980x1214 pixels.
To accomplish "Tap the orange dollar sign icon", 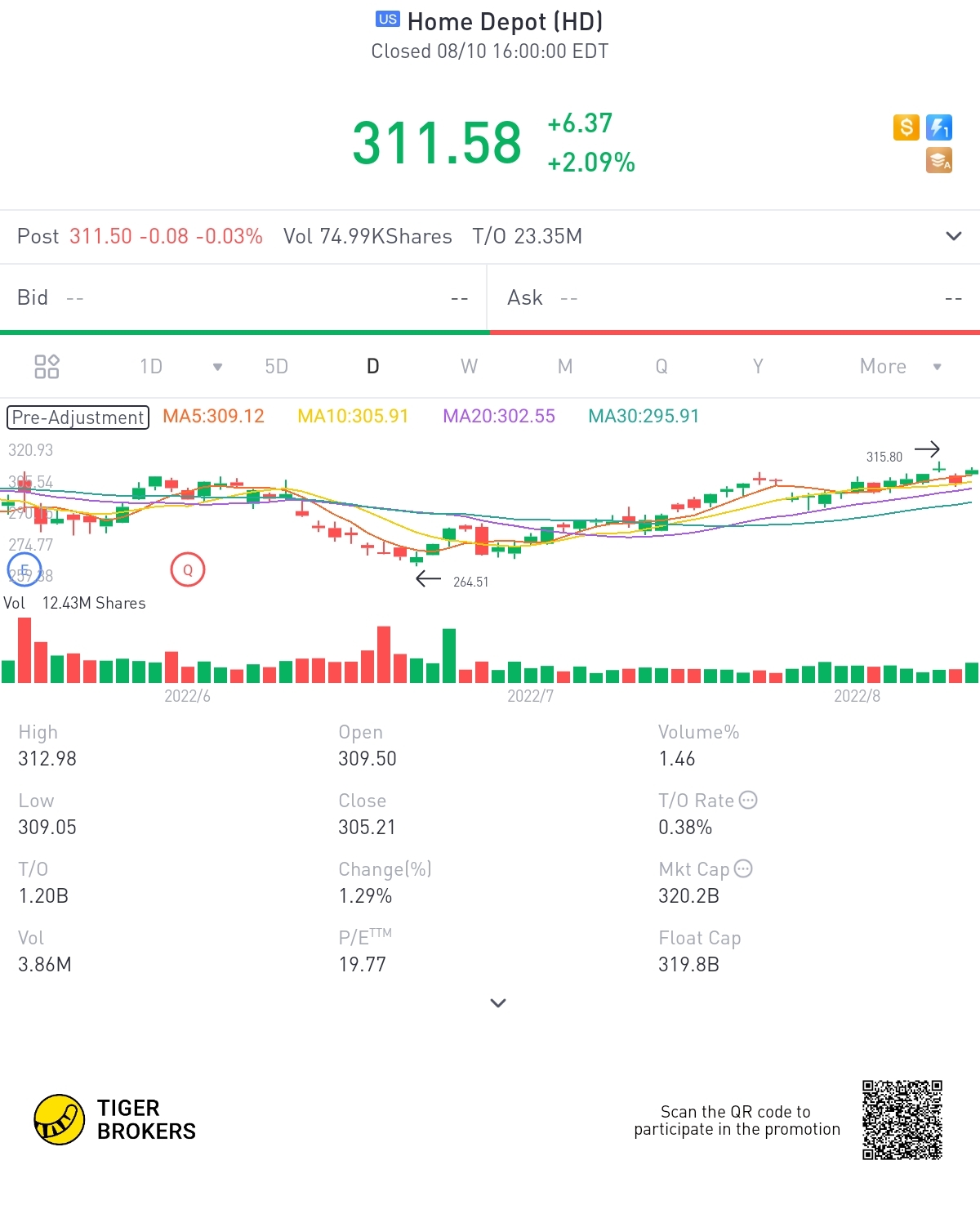I will point(906,127).
